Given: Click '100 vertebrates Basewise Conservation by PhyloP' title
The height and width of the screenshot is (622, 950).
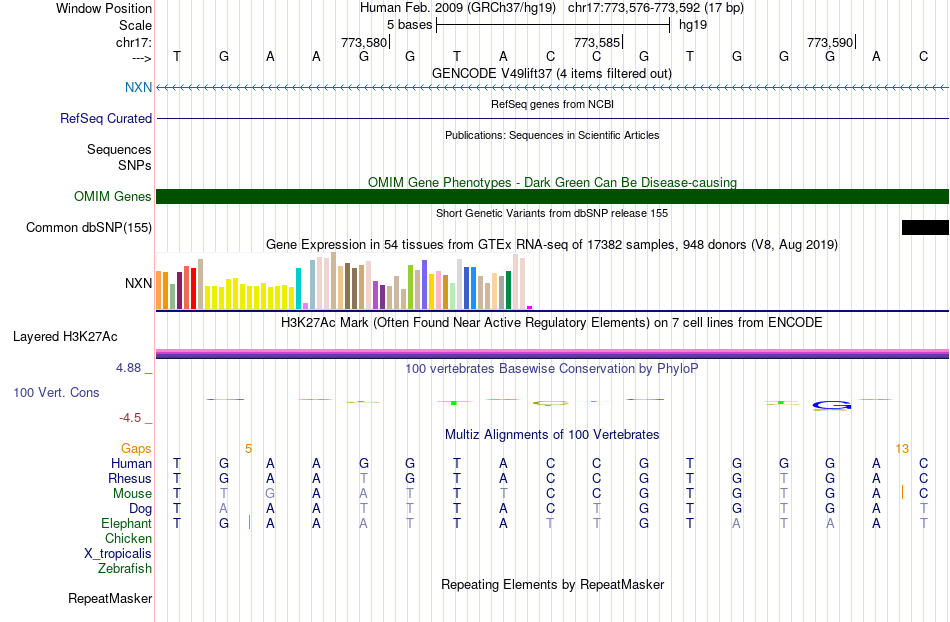Looking at the screenshot, I should pyautogui.click(x=551, y=368).
